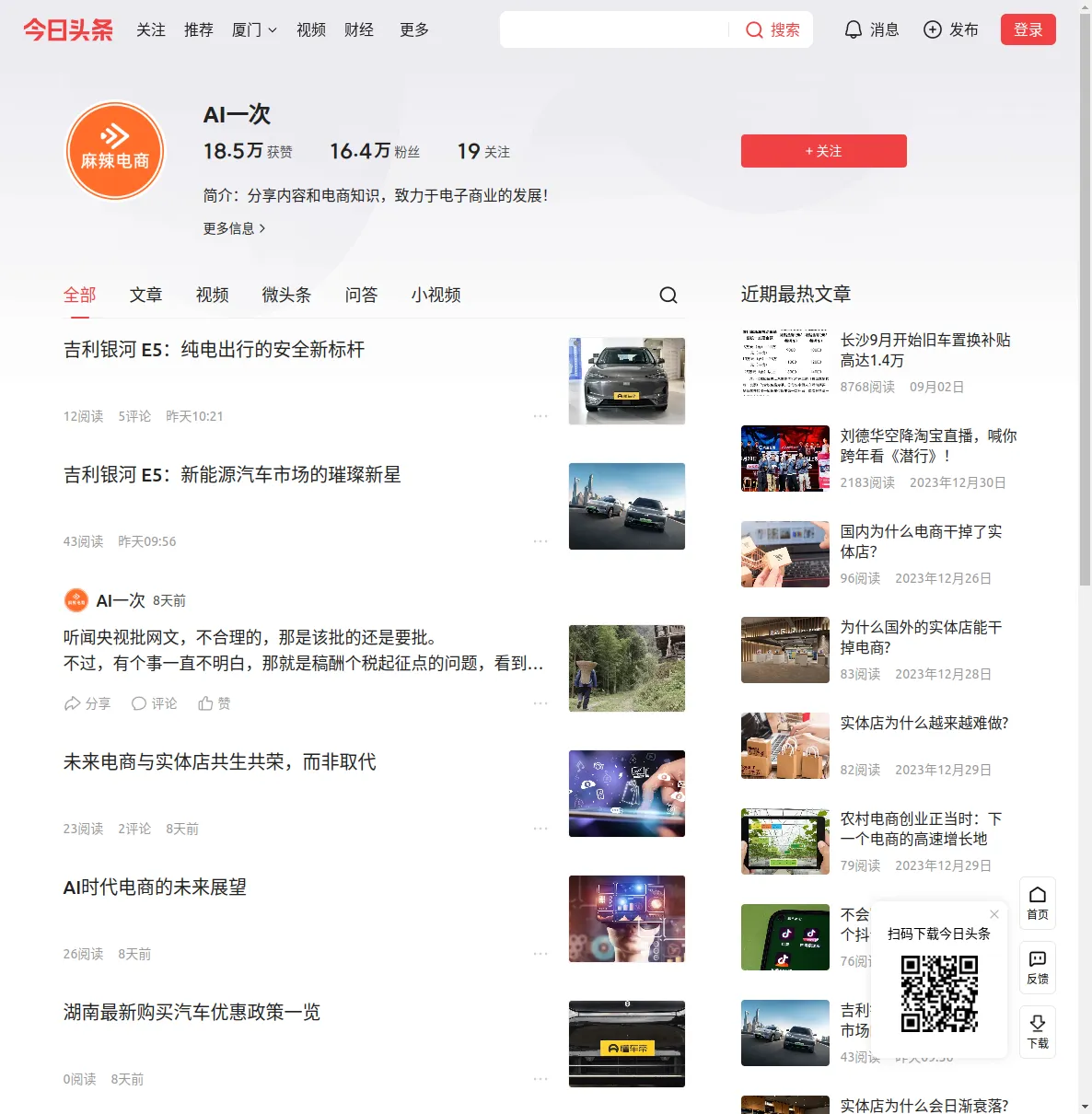
Task: Click in the header search field
Action: coord(615,29)
